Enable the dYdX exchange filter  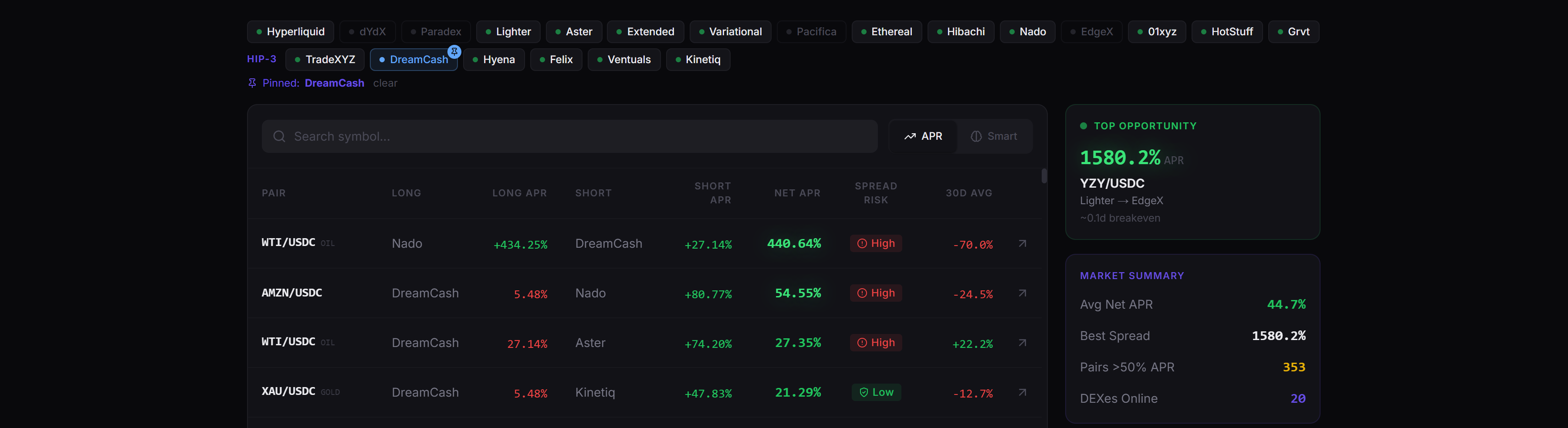tap(368, 32)
